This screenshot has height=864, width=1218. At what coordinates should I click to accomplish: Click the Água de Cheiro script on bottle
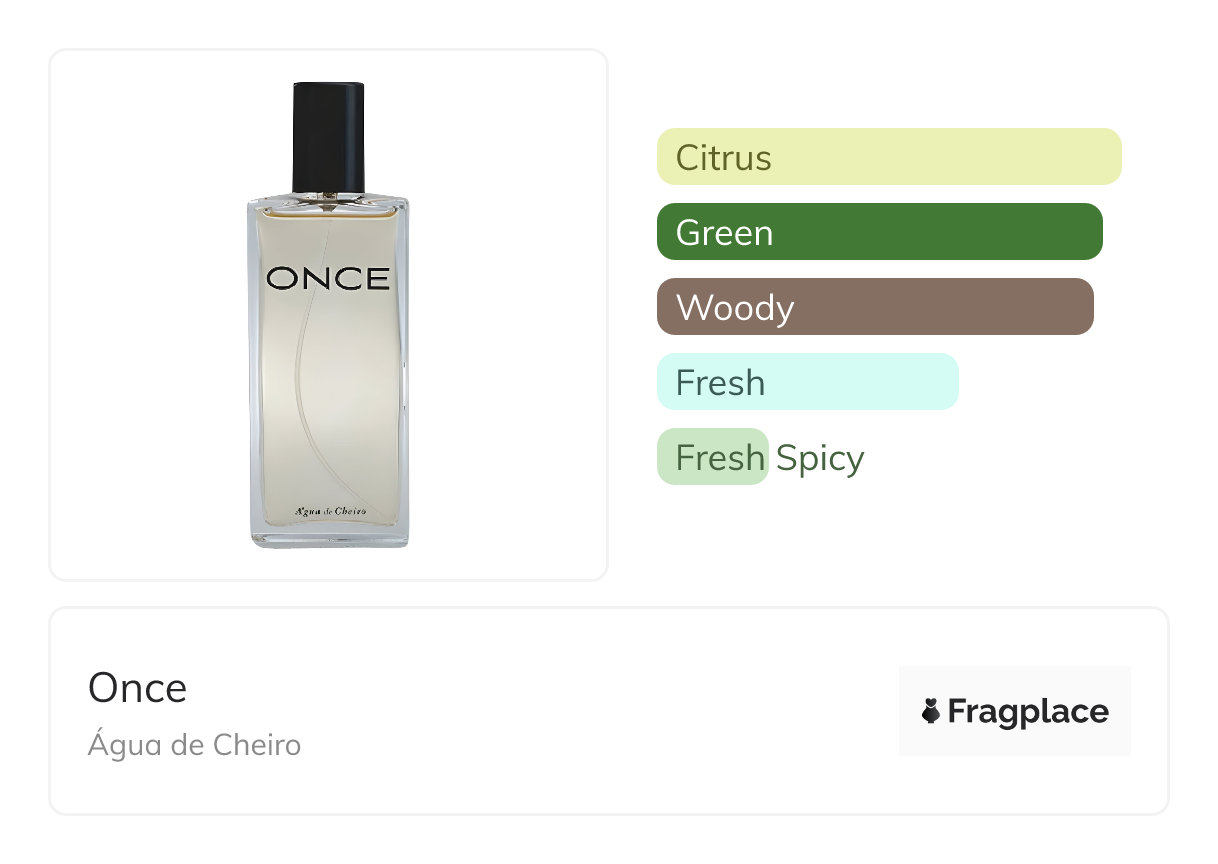[x=331, y=511]
